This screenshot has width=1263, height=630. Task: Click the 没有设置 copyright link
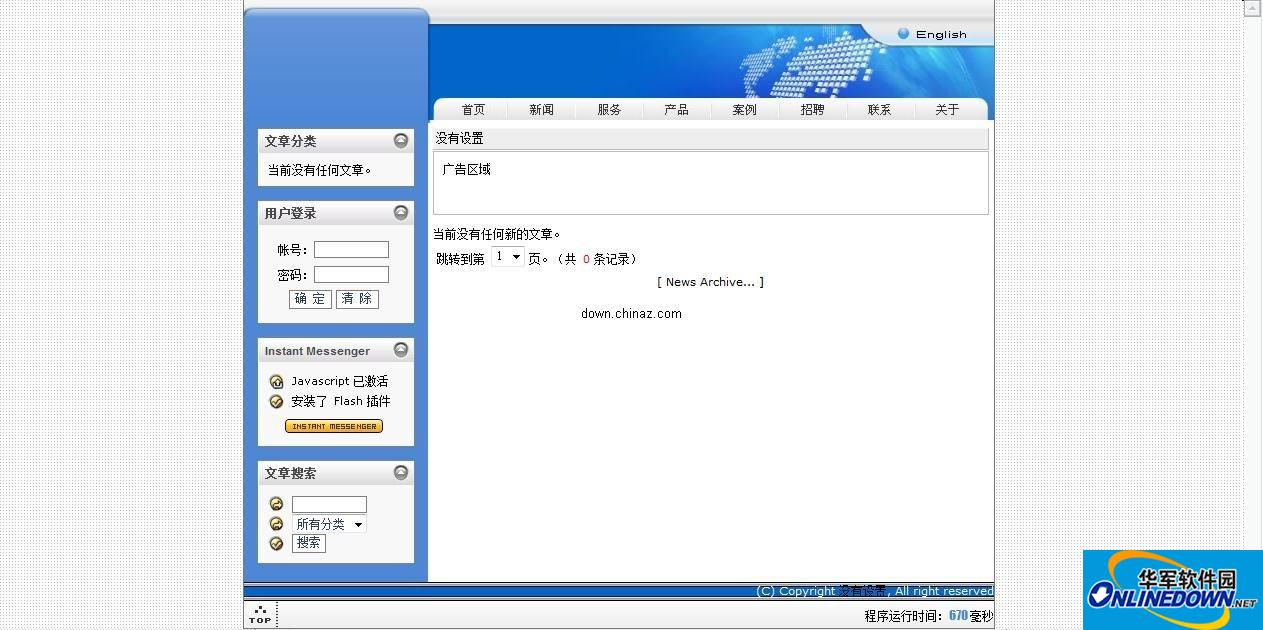862,591
